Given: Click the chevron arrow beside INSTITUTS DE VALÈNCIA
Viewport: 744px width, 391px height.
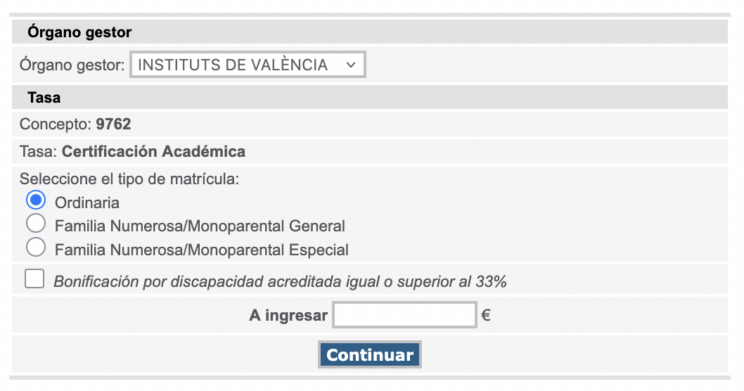Looking at the screenshot, I should point(351,65).
